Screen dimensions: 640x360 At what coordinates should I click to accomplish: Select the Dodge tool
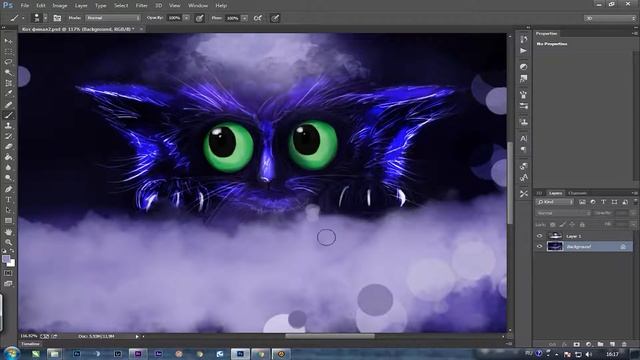click(8, 178)
